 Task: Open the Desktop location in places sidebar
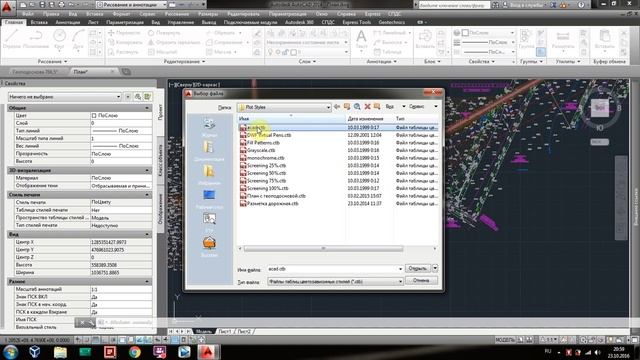tap(209, 199)
